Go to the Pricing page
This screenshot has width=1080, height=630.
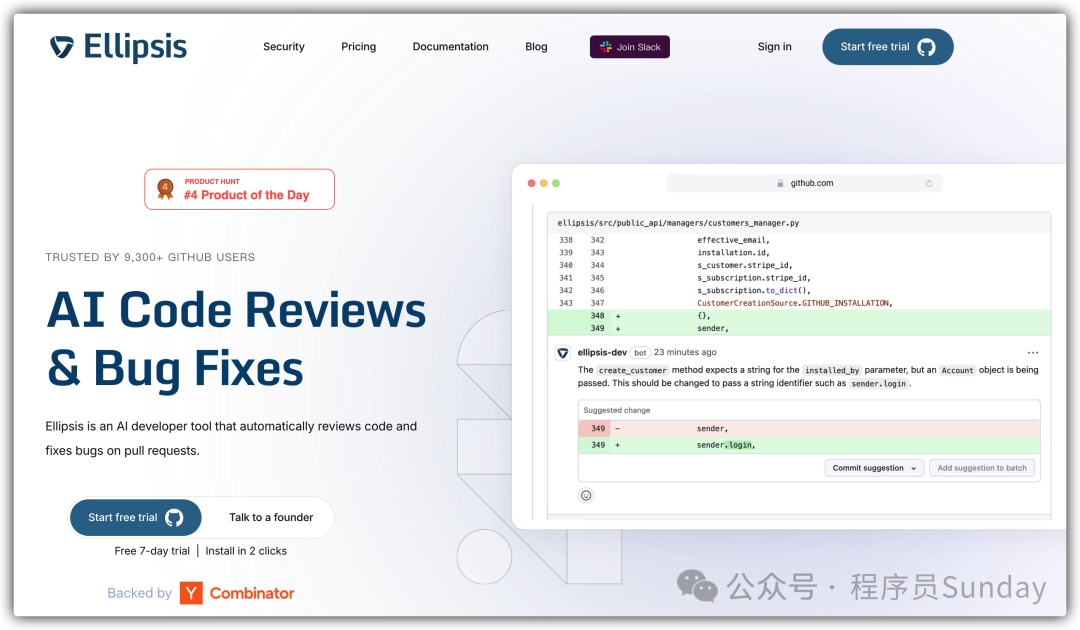[x=358, y=47]
